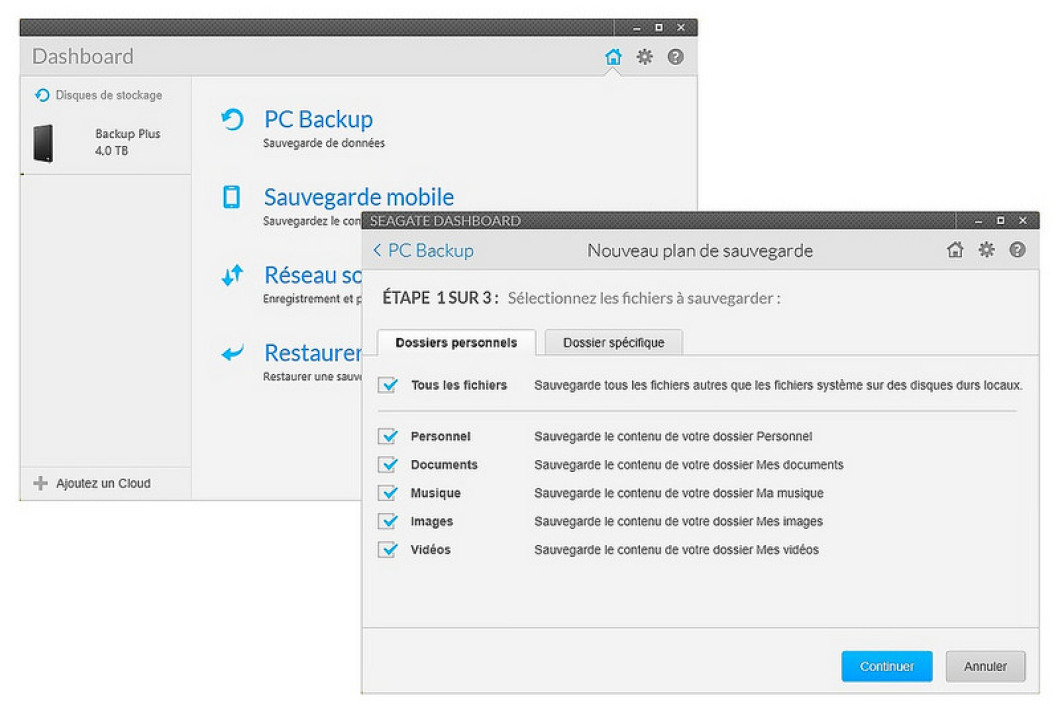The height and width of the screenshot is (708, 1060).
Task: Open Sauvegarde mobile heading in Dashboard
Action: [x=359, y=197]
